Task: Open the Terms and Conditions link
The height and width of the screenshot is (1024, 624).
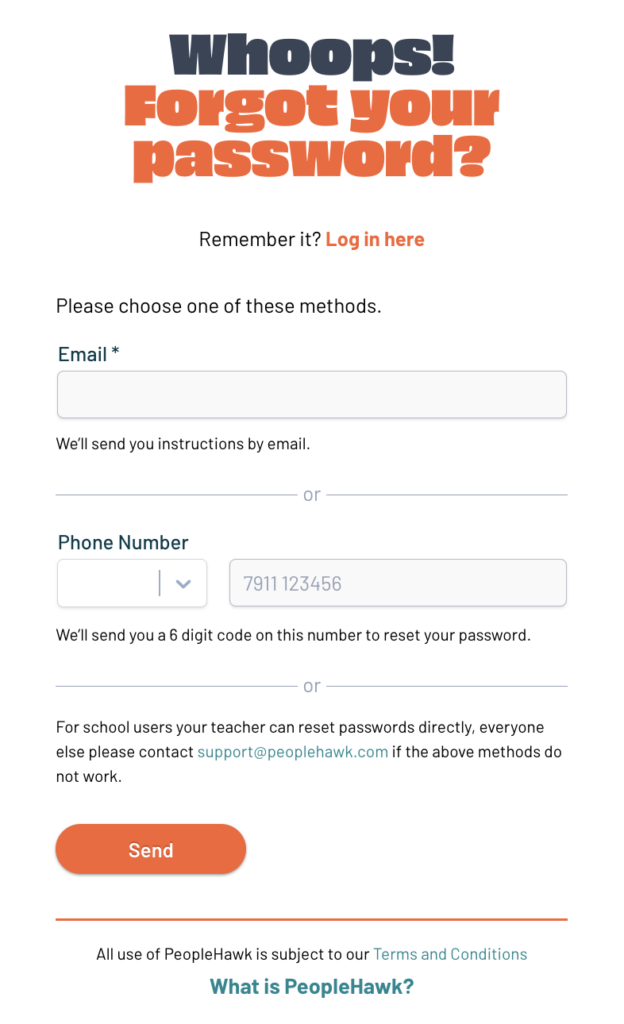Action: pos(450,954)
